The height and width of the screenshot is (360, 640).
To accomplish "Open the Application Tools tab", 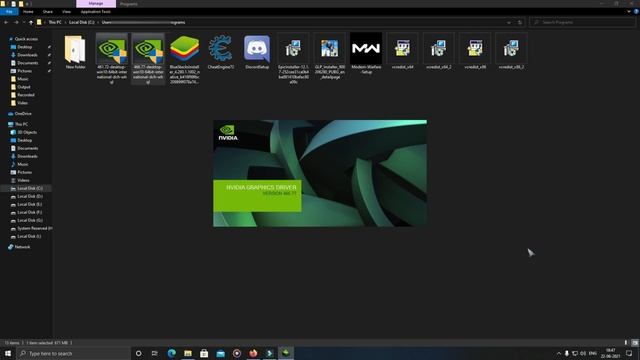I will 96,12.
